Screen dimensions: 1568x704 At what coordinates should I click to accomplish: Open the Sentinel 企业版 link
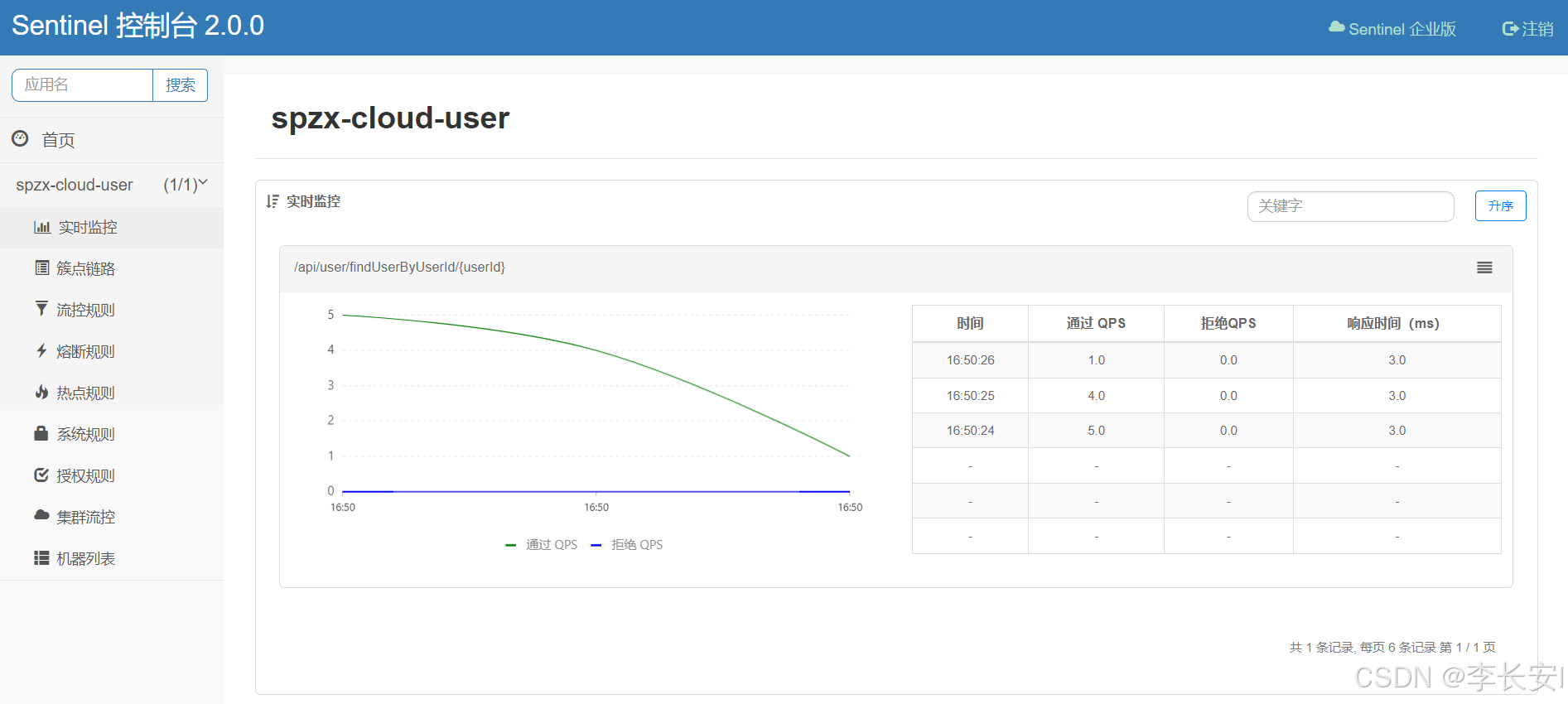point(1392,29)
